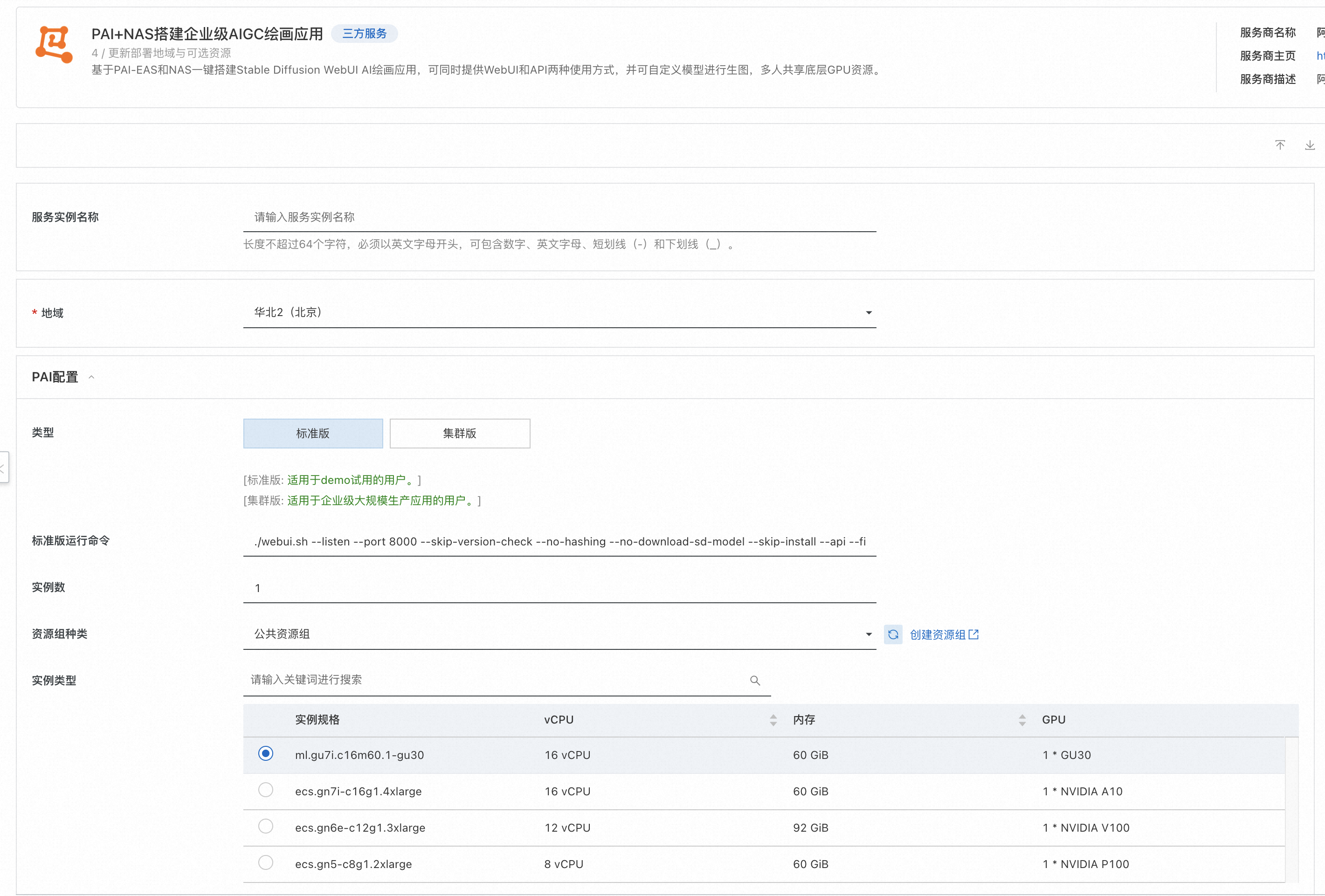Click the 适用于企业级大规模生产应用的用户 hint text

[x=381, y=501]
